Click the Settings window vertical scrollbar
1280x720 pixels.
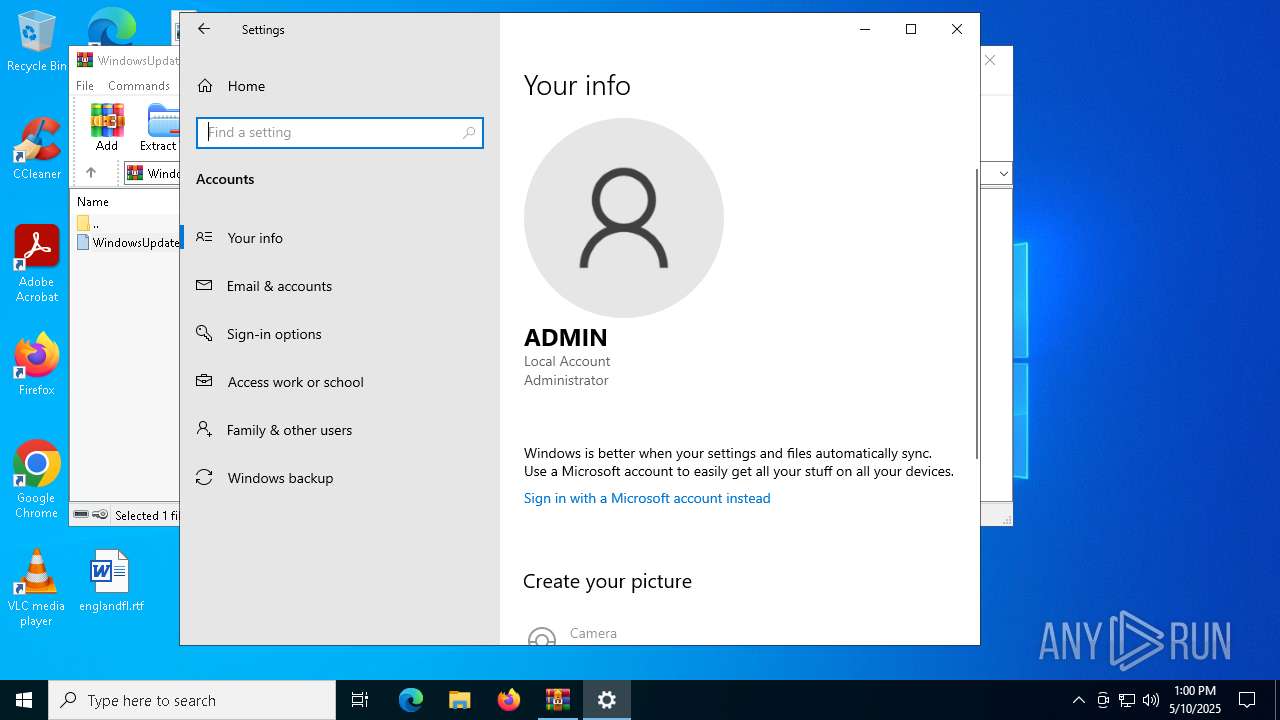[976, 314]
